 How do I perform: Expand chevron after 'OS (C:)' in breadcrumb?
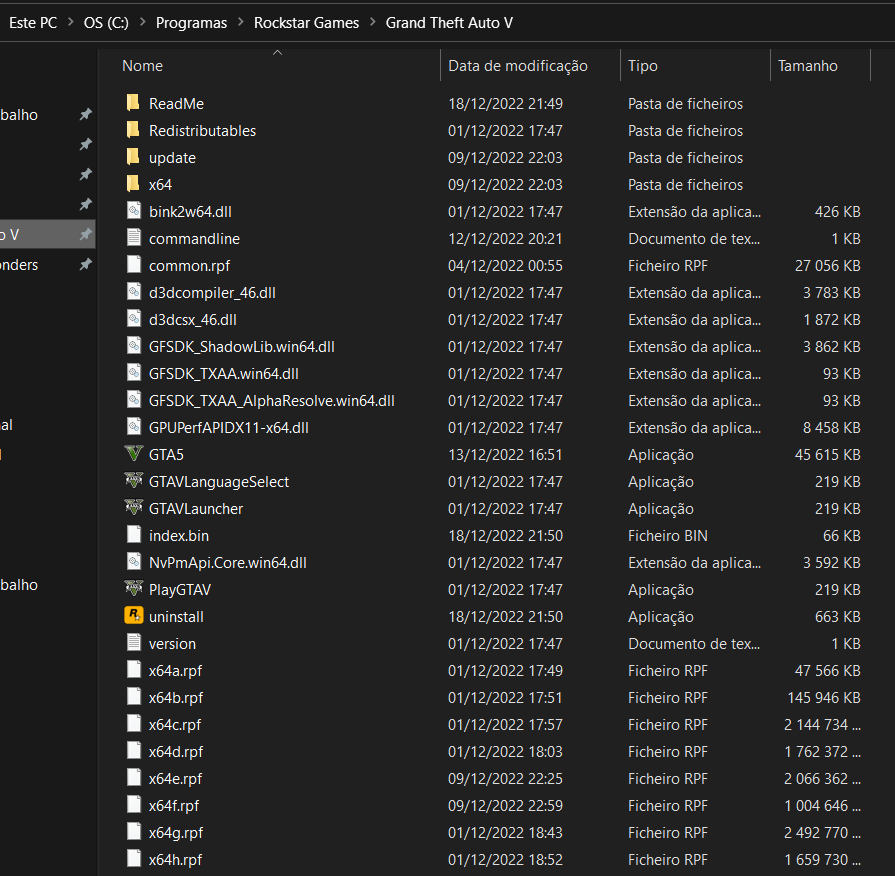143,22
